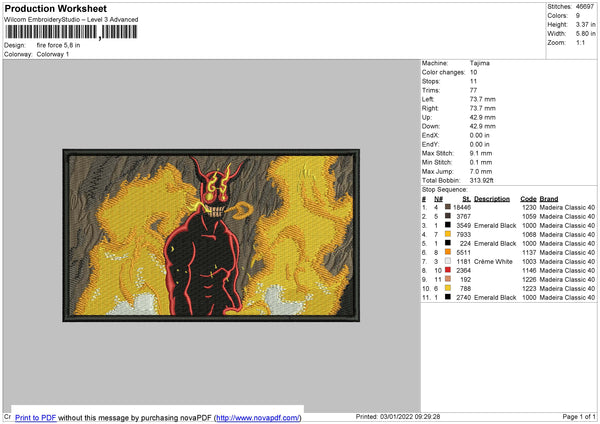Click the Production Worksheet heading

pyautogui.click(x=53, y=7)
